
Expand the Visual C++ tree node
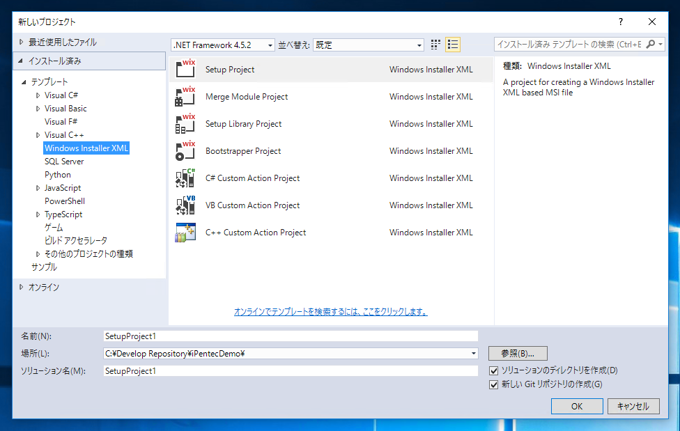coord(38,135)
